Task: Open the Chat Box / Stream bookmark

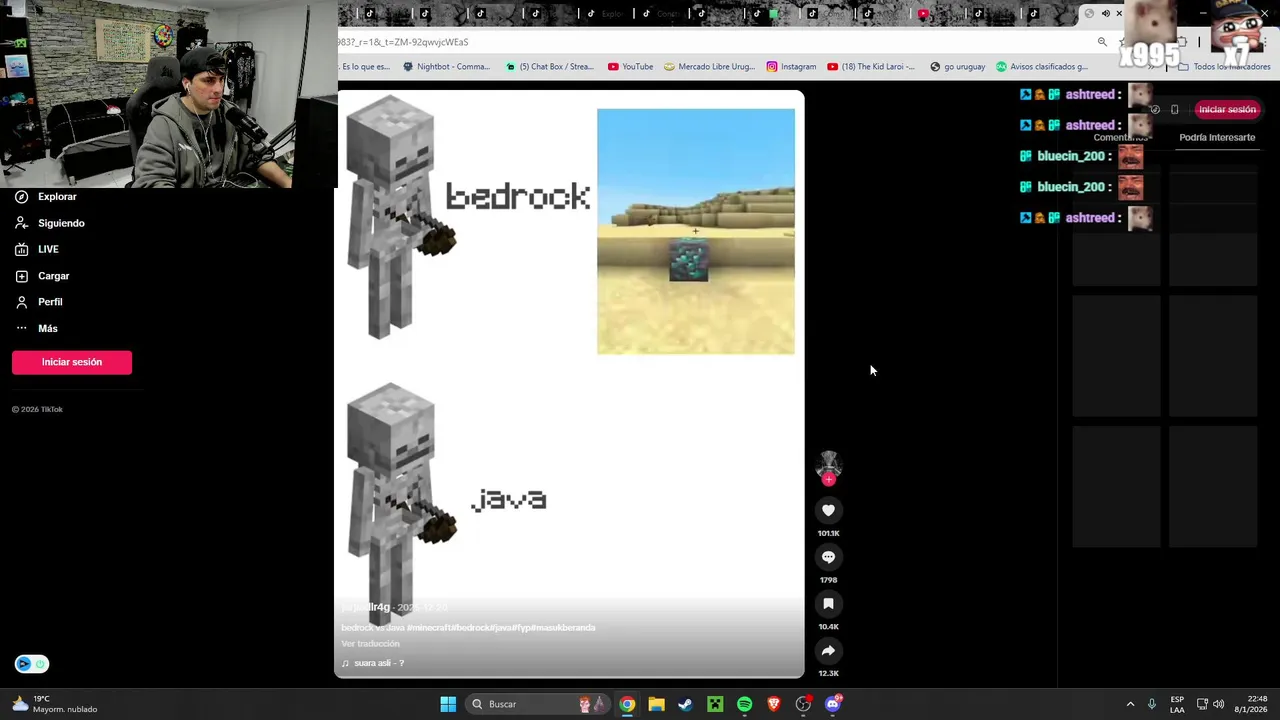Action: coord(550,67)
